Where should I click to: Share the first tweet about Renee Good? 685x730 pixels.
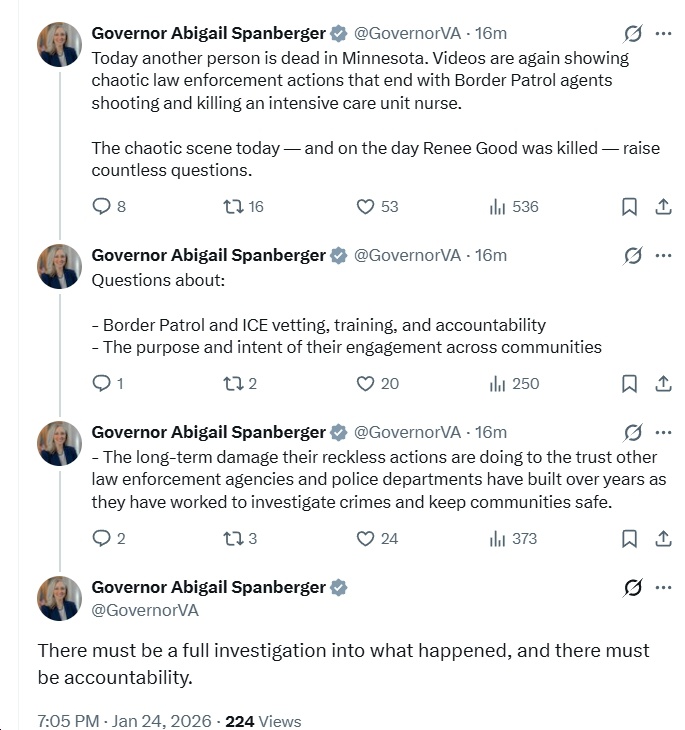coord(663,207)
